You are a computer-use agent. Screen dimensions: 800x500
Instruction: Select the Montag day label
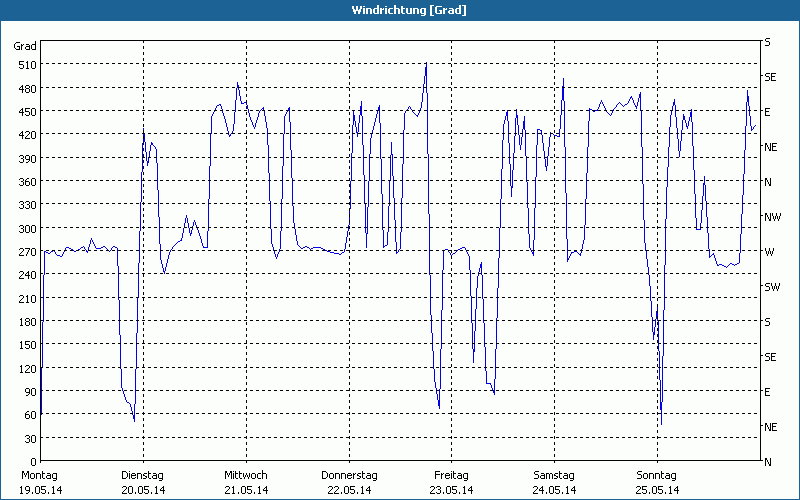point(40,475)
